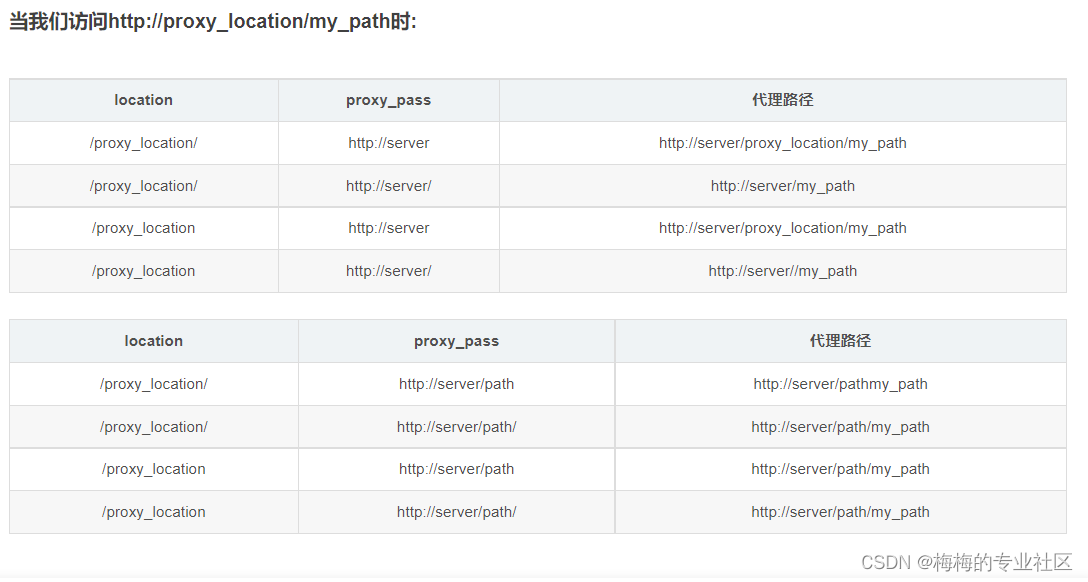Select the http://server/my_path result cell
The width and height of the screenshot is (1088, 582).
(x=783, y=185)
